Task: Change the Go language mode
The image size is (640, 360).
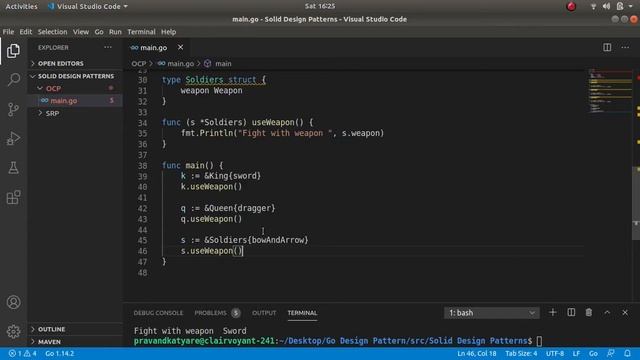Action: click(593, 353)
